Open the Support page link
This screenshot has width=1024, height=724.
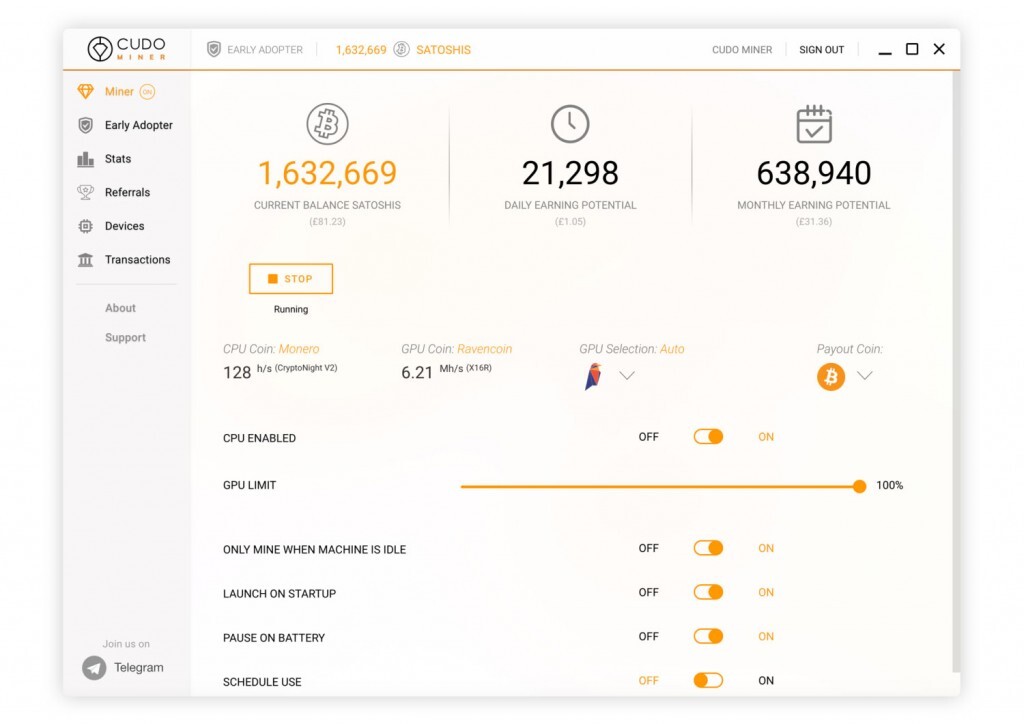coord(125,338)
